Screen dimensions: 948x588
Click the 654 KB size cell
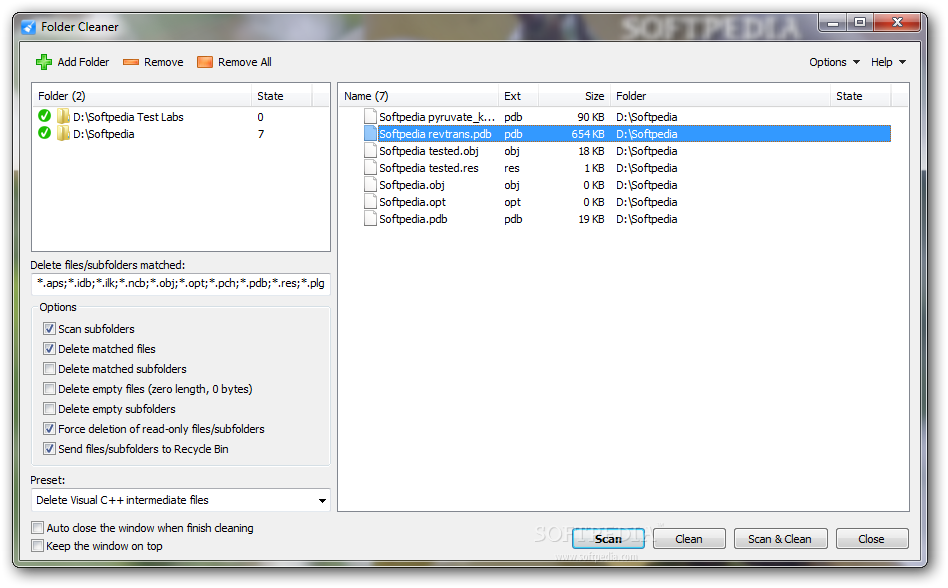[588, 134]
